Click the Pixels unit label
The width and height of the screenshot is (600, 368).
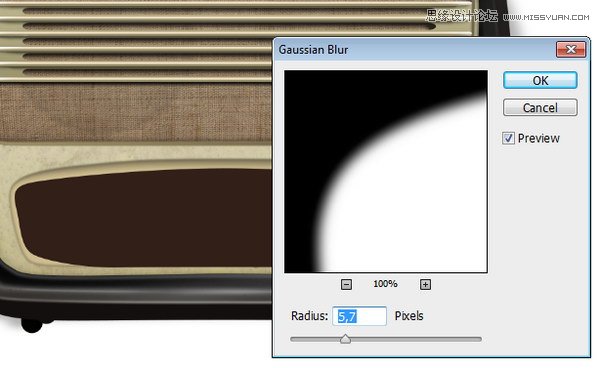tap(409, 316)
